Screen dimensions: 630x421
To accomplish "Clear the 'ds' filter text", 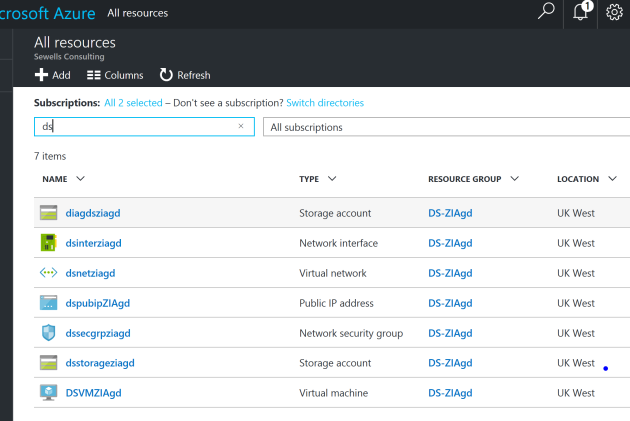I will 241,126.
